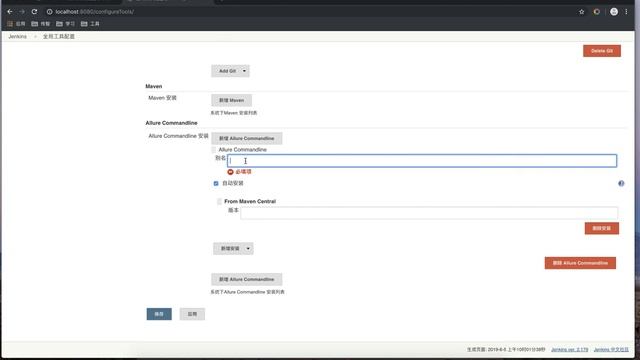Open the 工具 bookmark folder

(x=90, y=24)
